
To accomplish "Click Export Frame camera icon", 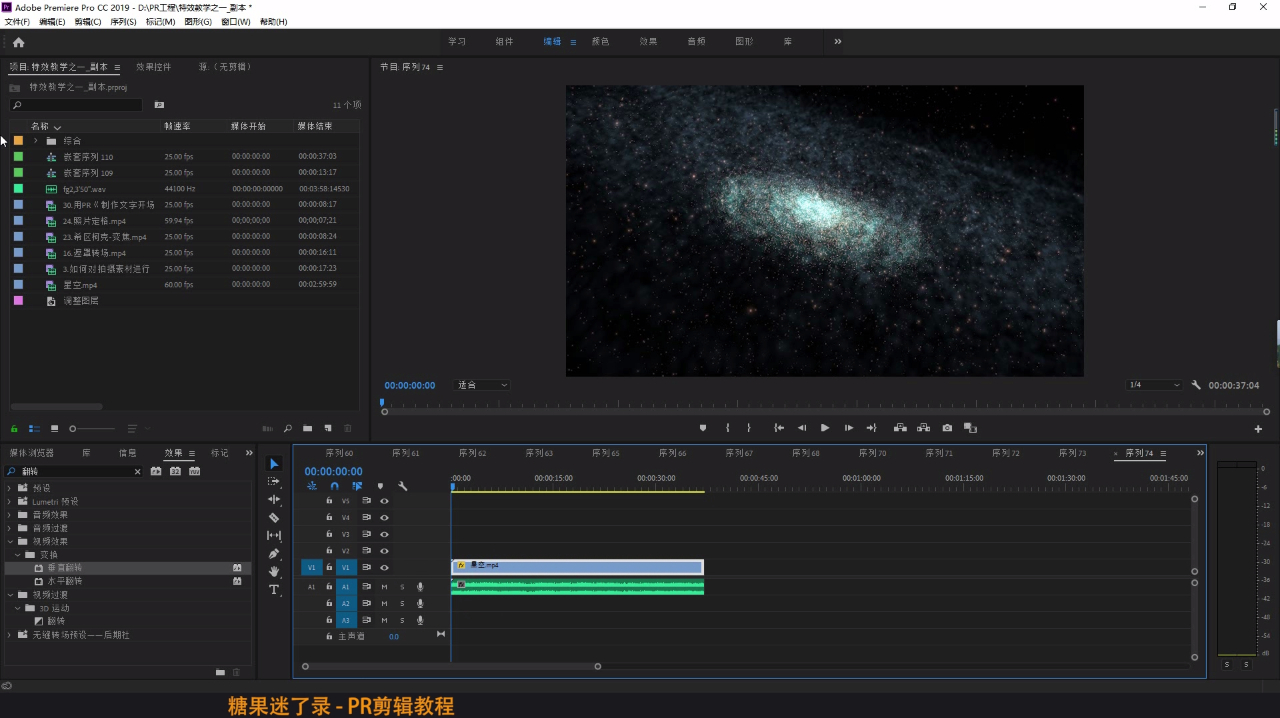I will click(947, 428).
